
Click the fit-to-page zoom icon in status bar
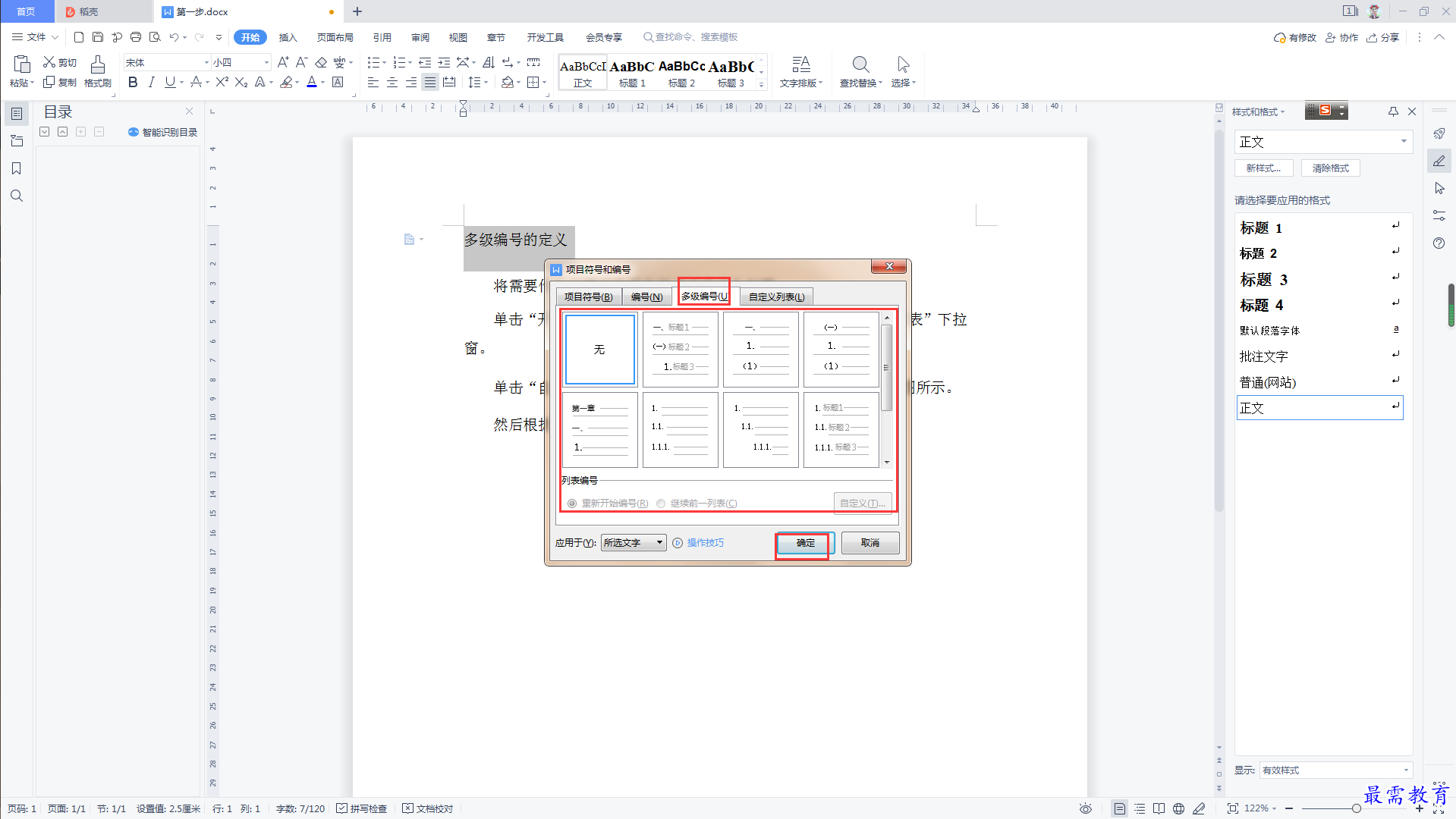pos(1233,808)
